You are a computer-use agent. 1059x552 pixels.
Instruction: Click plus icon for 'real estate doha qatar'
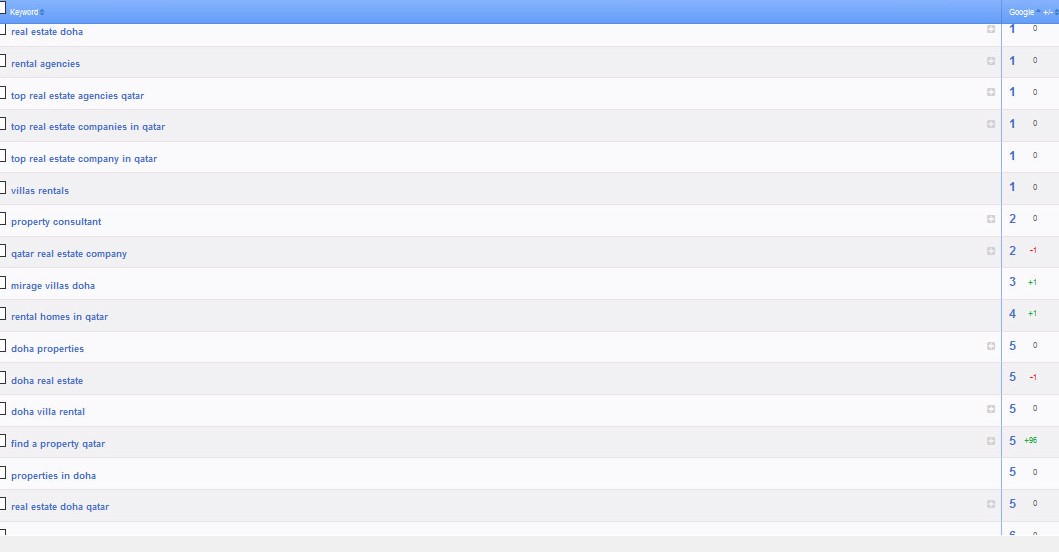991,504
